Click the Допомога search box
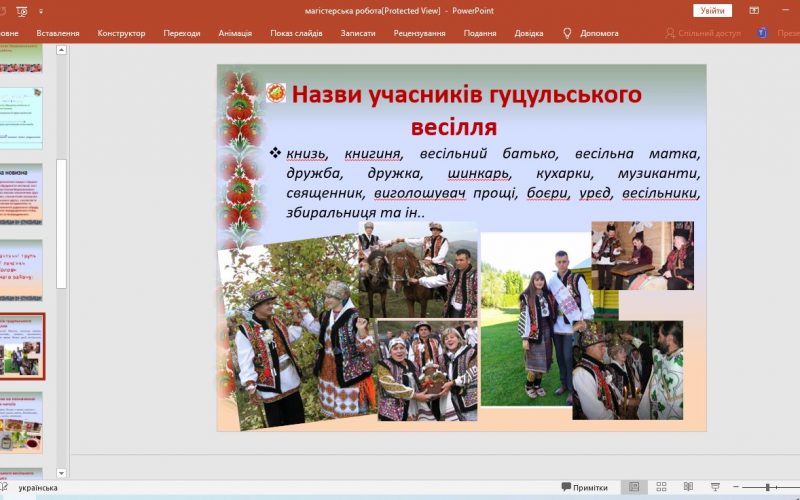This screenshot has width=800, height=500. click(x=599, y=33)
